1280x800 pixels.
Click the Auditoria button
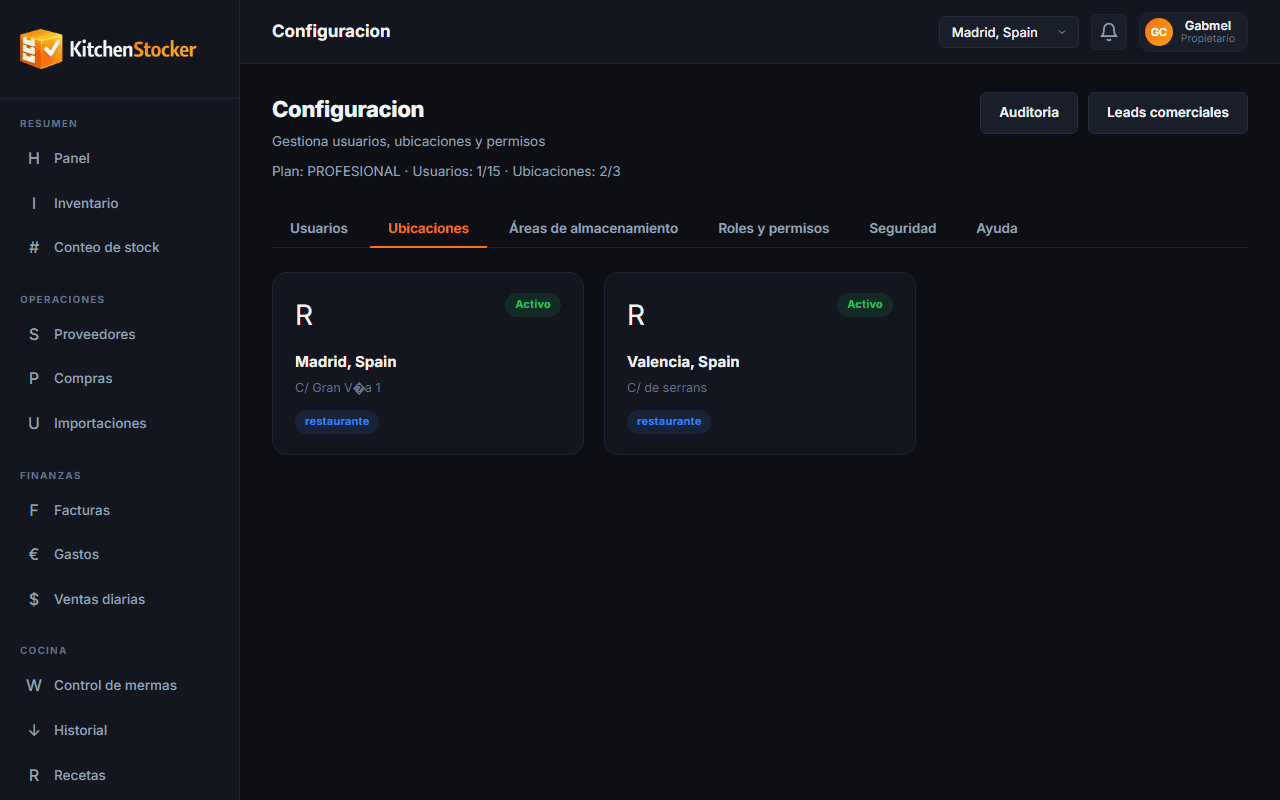[x=1029, y=113]
